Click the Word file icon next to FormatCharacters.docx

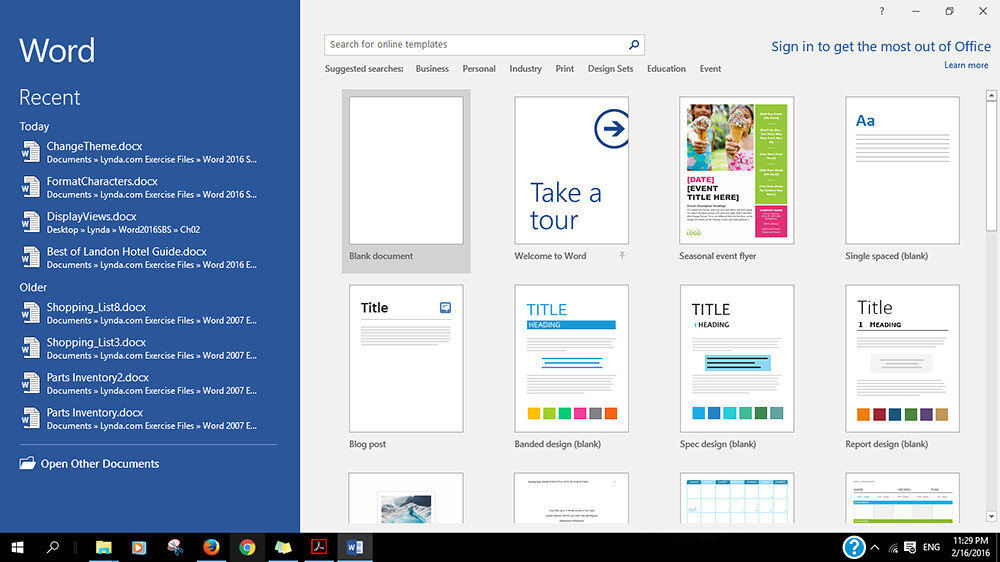point(30,187)
